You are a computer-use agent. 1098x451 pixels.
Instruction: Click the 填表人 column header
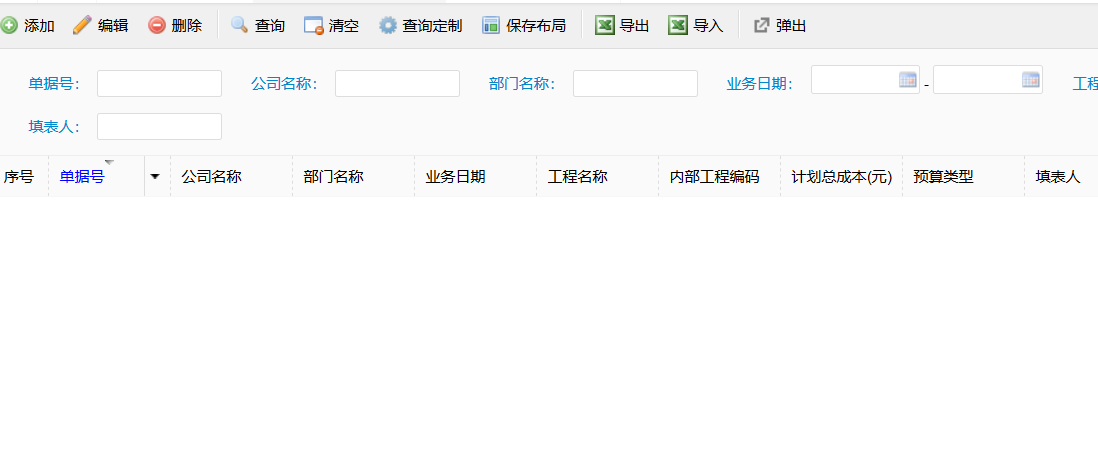click(1058, 177)
